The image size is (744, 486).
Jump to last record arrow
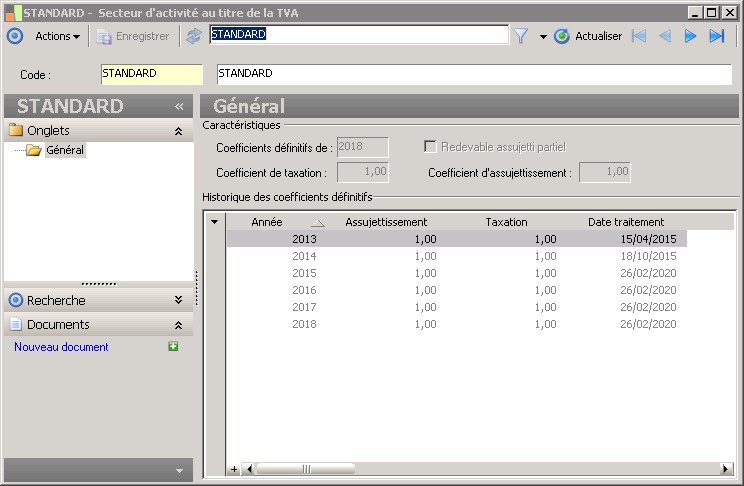pos(717,36)
